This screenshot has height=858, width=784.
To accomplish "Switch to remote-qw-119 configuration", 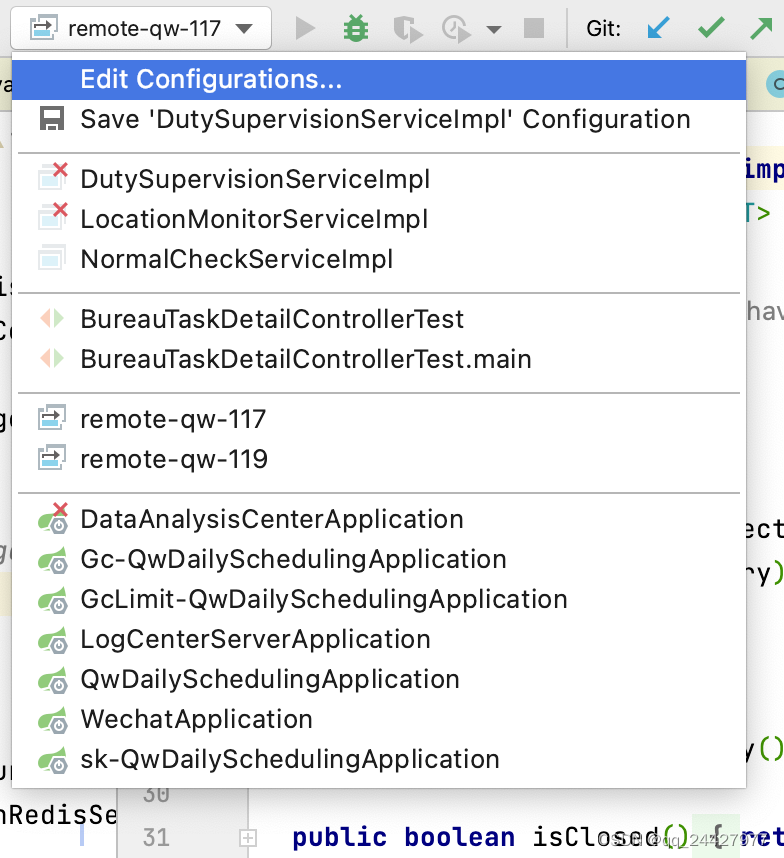I will pos(174,460).
